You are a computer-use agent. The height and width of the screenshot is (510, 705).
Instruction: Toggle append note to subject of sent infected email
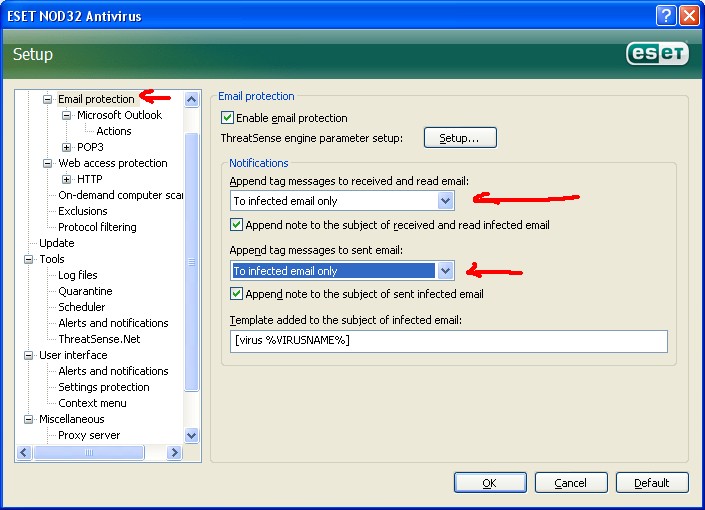pyautogui.click(x=236, y=294)
